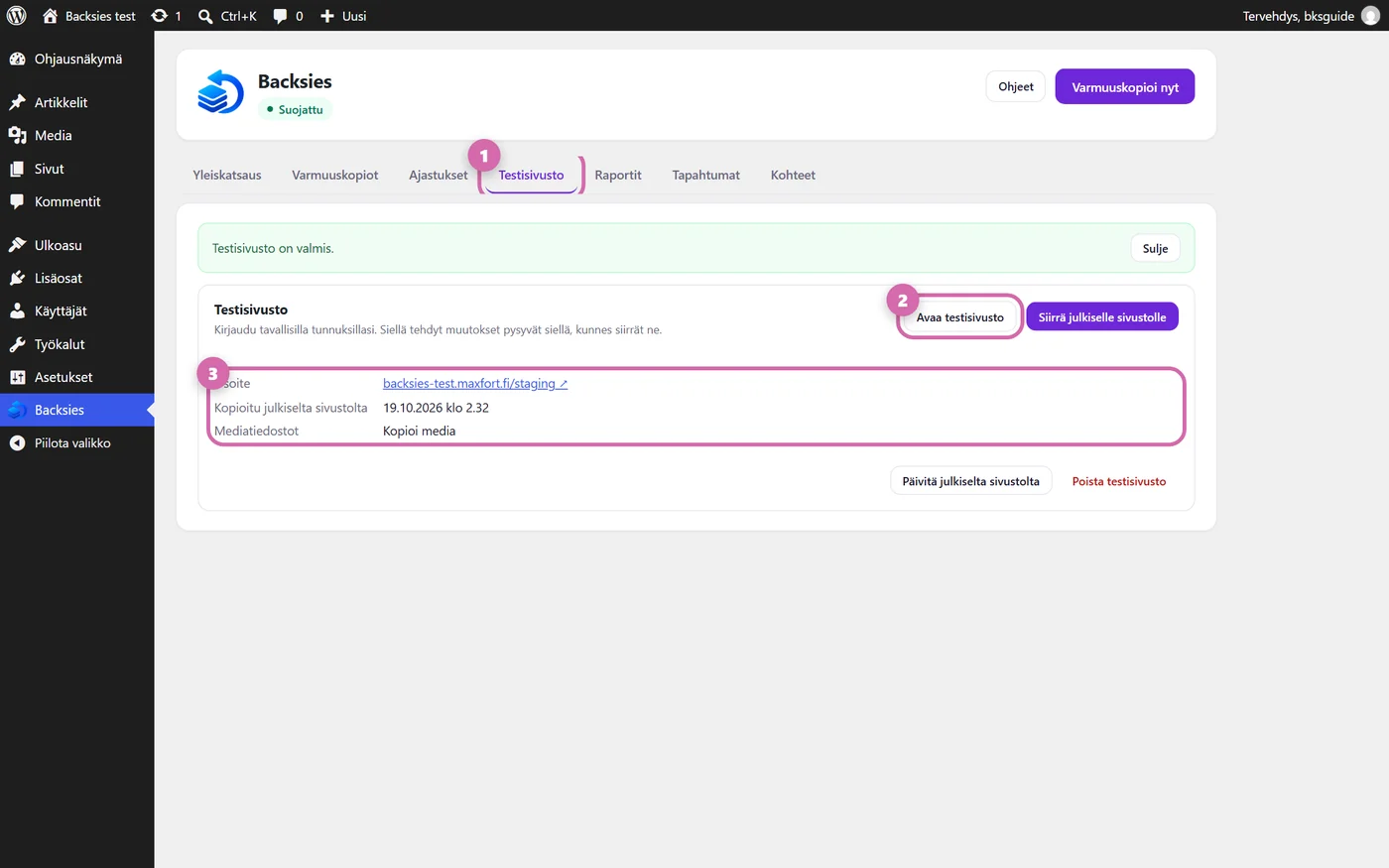
Task: Click the Lisäosat plugin icon
Action: coord(17,278)
